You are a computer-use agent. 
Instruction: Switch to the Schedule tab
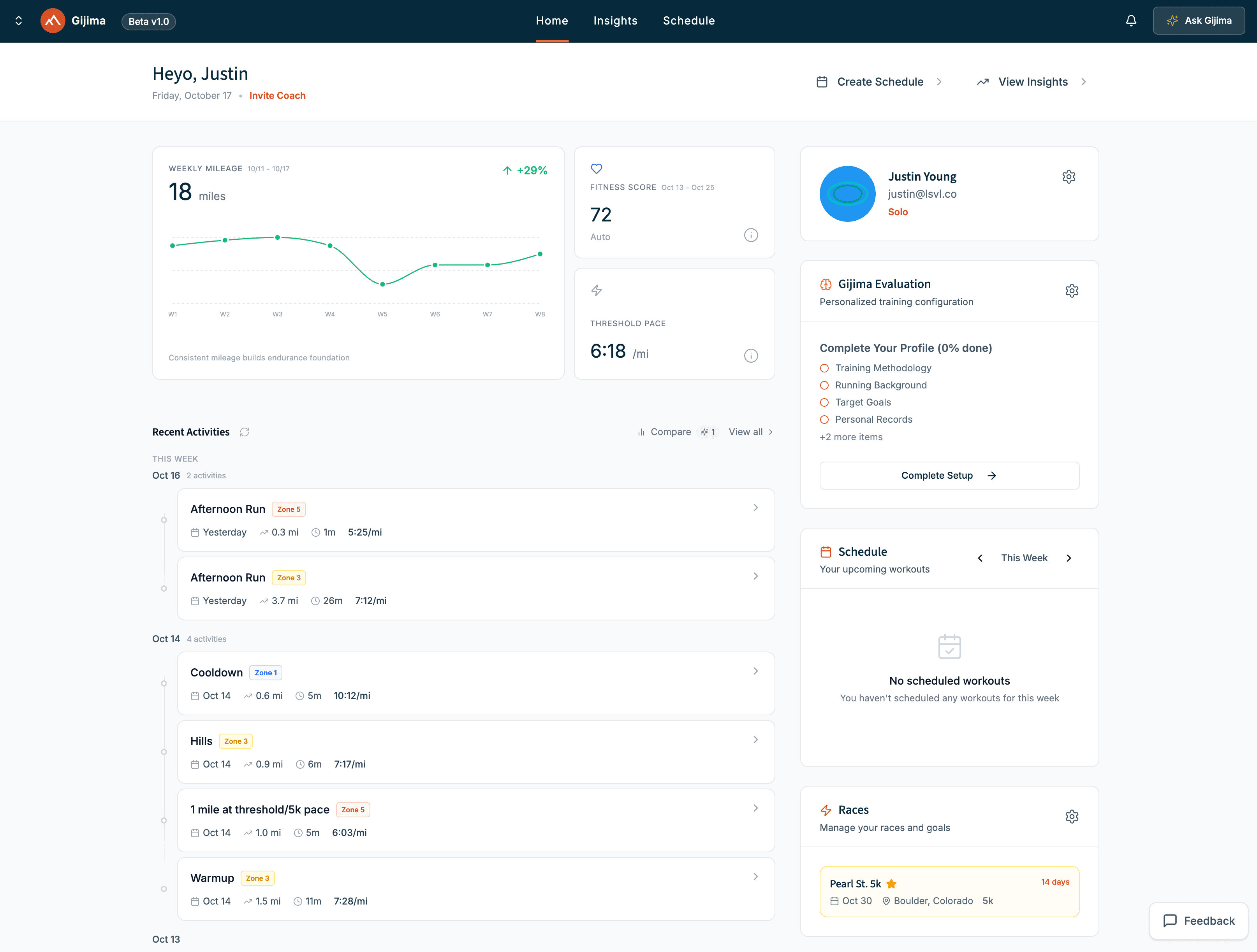click(689, 21)
